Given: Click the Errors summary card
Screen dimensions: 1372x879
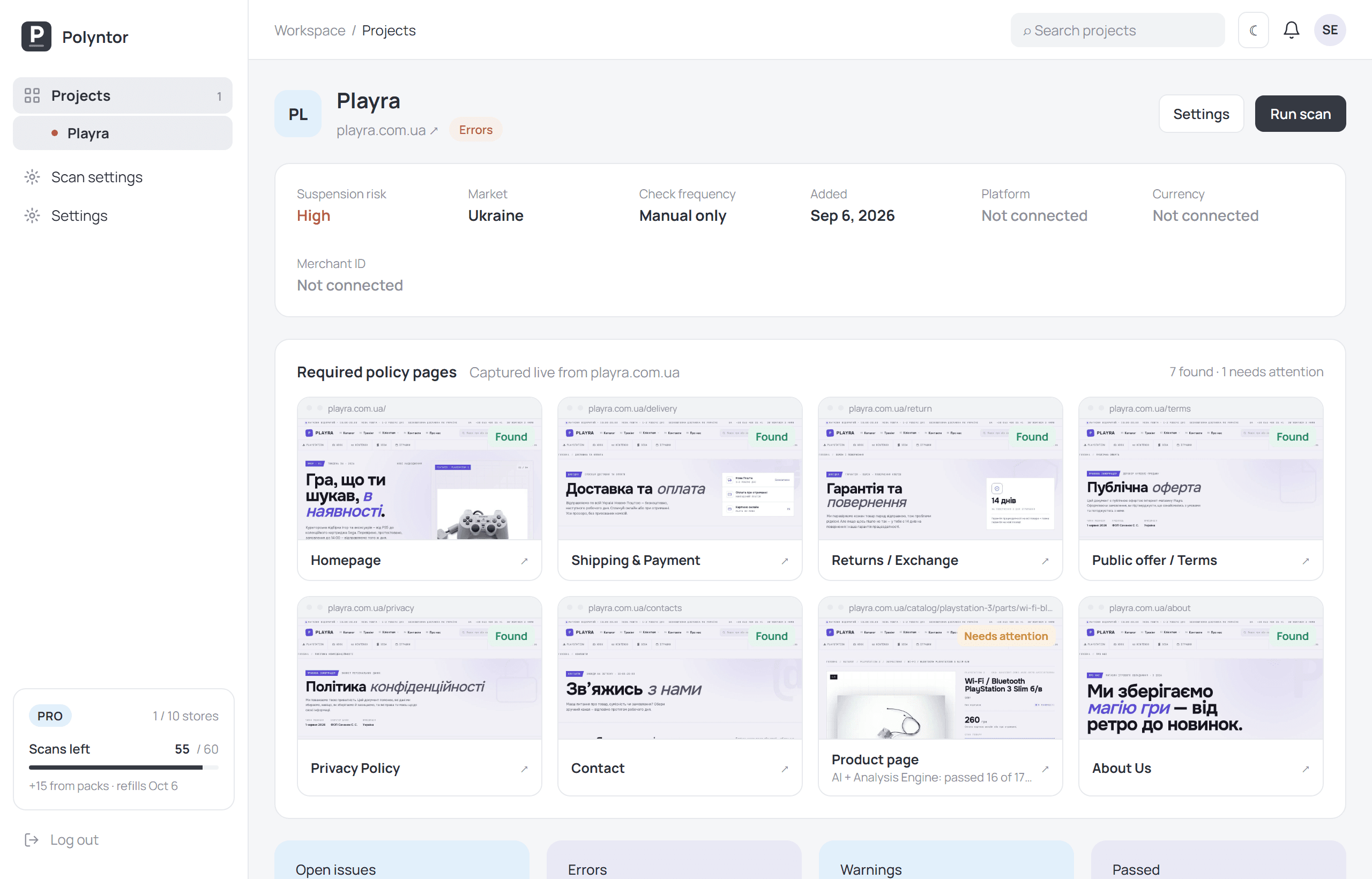Looking at the screenshot, I should 674,860.
